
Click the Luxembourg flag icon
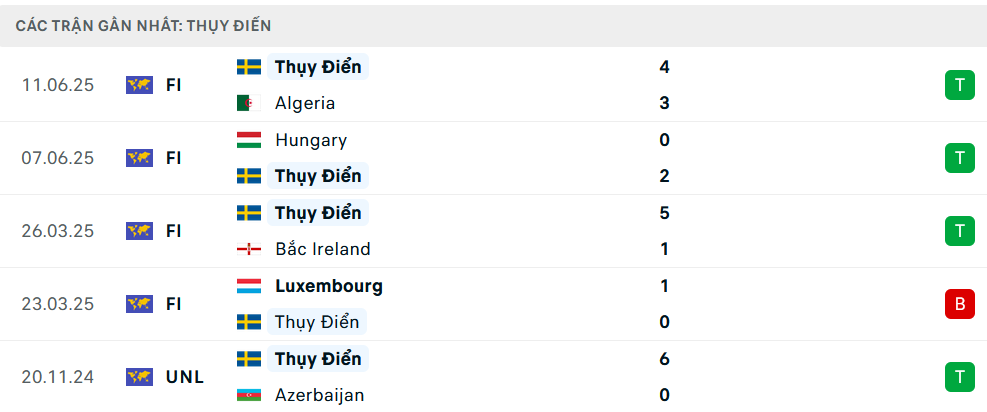coord(249,286)
